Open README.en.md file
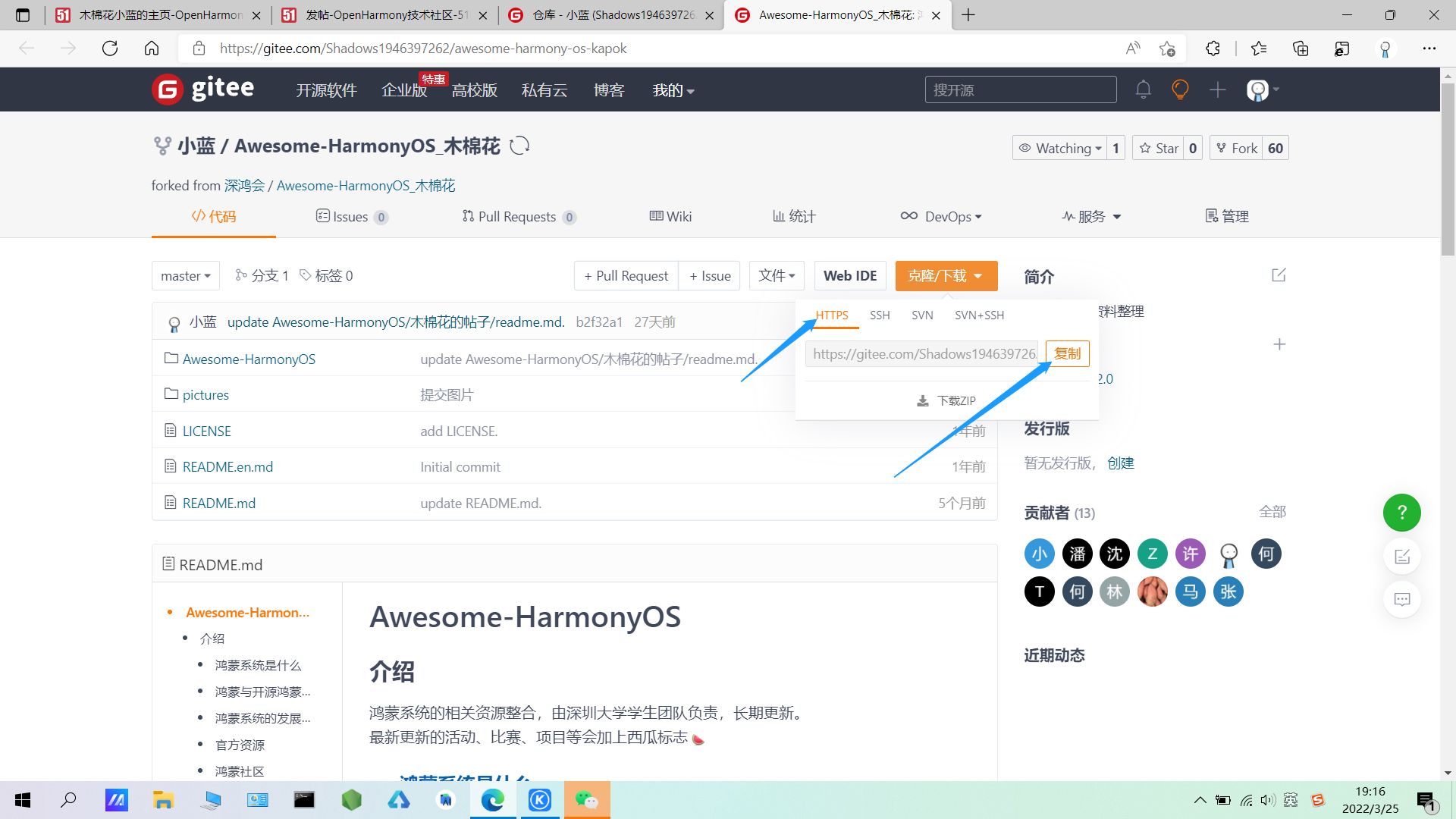The image size is (1456, 819). pyautogui.click(x=227, y=467)
